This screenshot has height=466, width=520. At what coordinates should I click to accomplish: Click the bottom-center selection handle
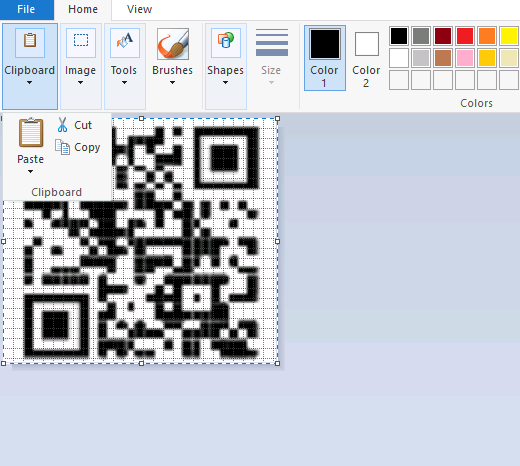point(141,363)
